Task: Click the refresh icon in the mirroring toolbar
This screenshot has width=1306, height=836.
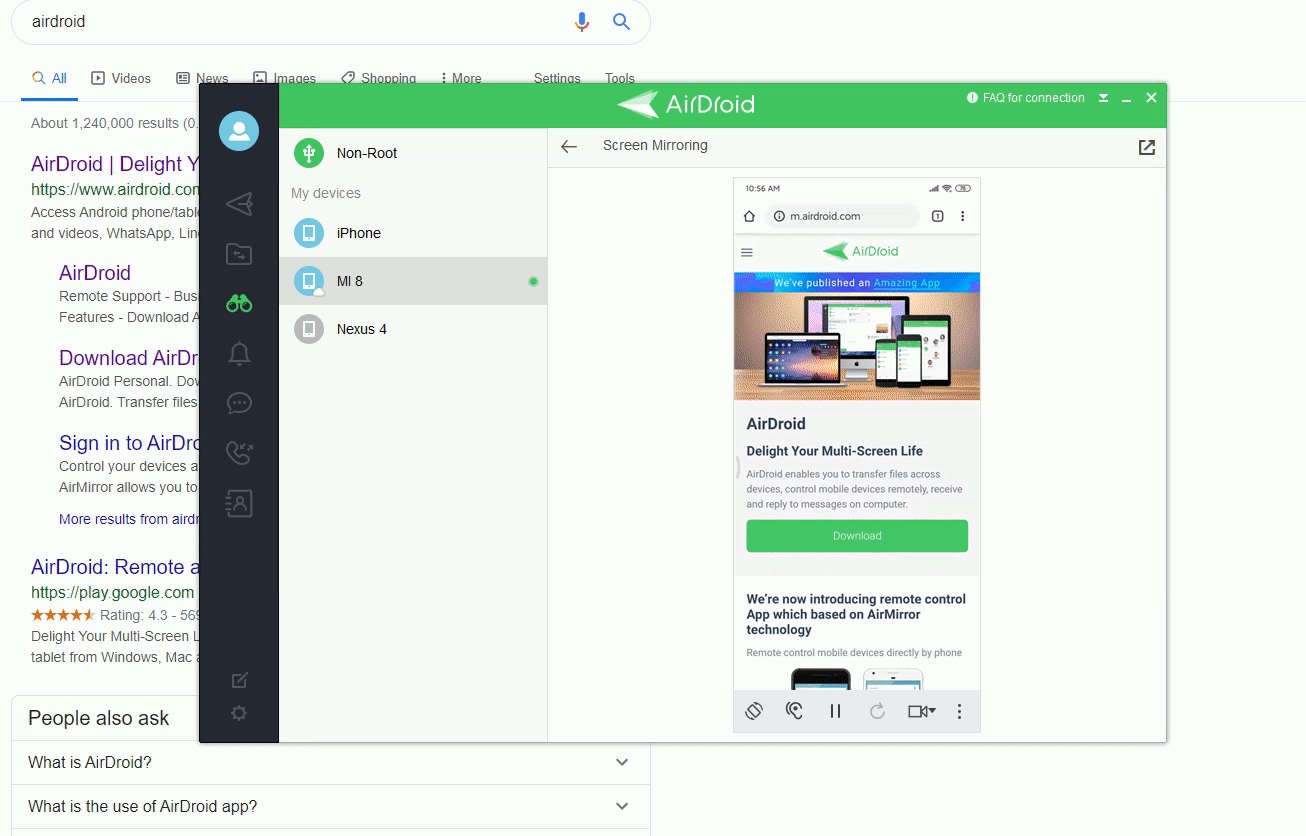Action: coord(877,711)
